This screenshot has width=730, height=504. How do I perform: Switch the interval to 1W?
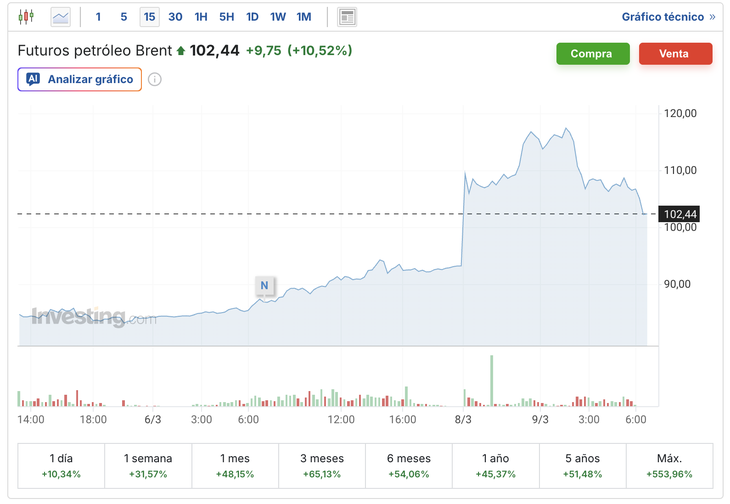pyautogui.click(x=278, y=17)
